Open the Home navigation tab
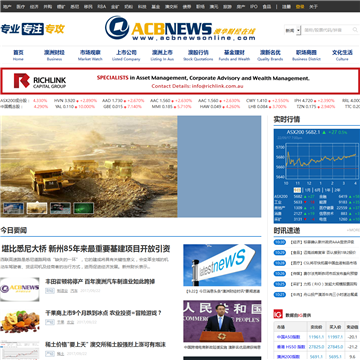This screenshot has height=360, width=360. [18, 55]
